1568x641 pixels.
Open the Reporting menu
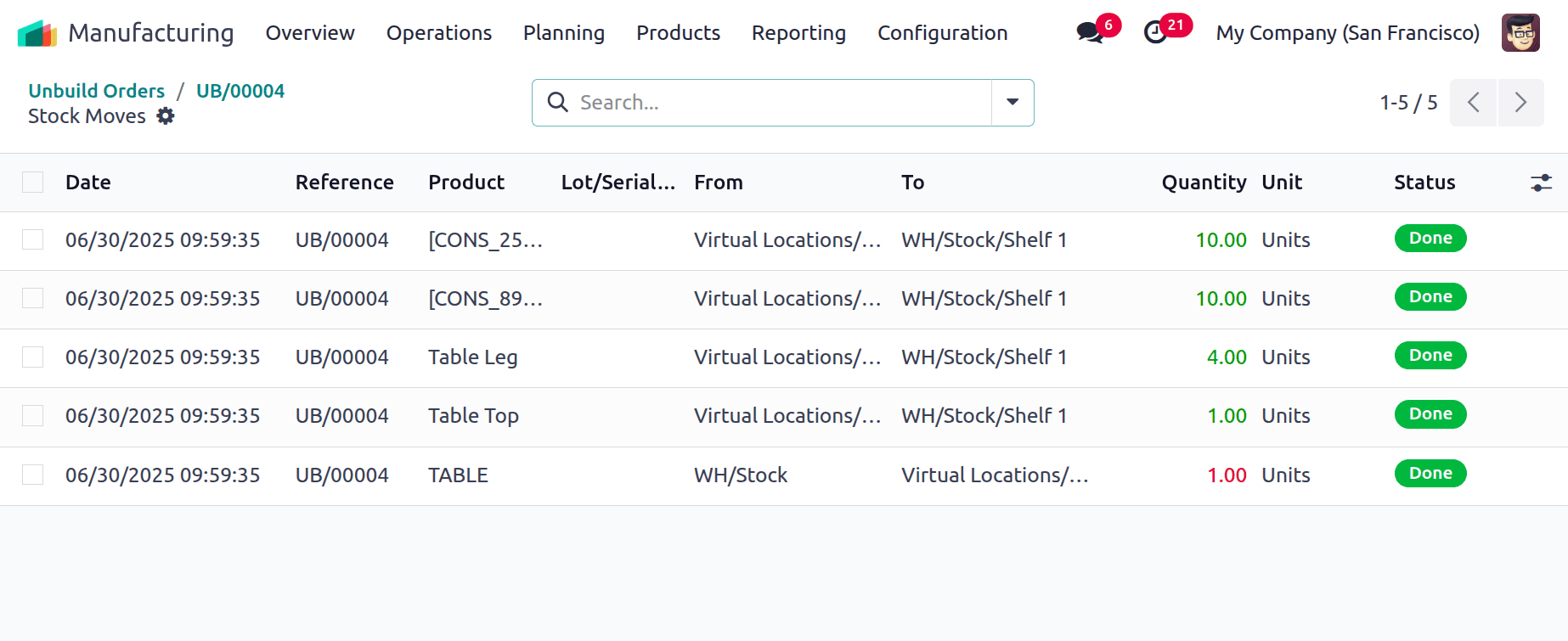point(798,33)
